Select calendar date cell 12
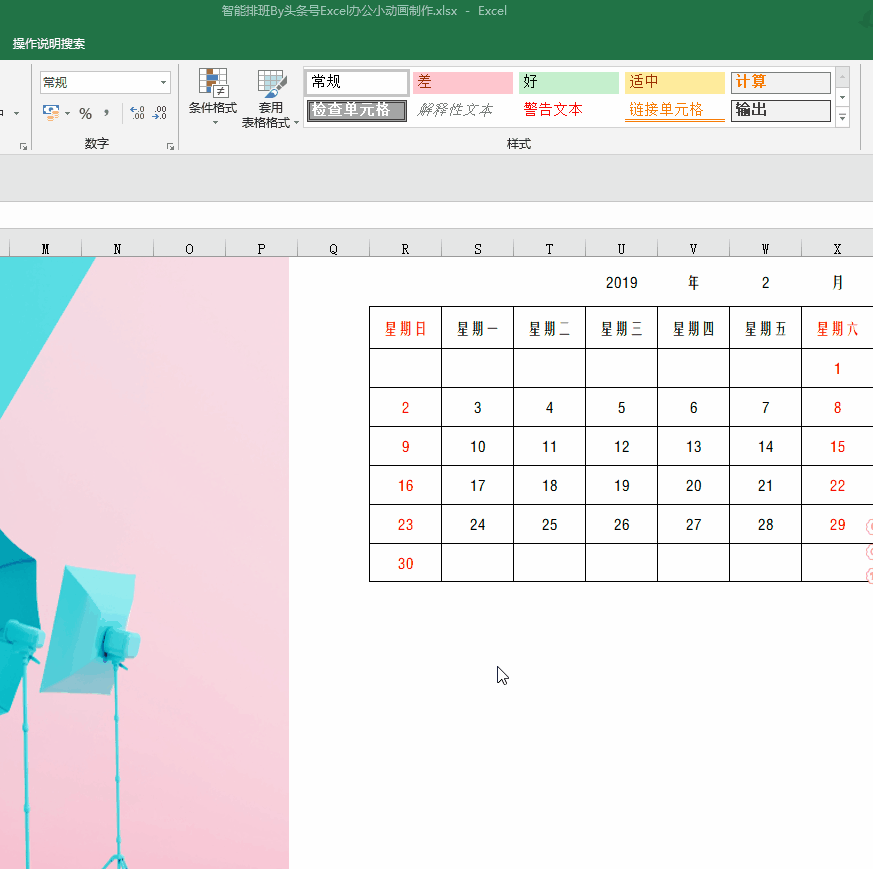The height and width of the screenshot is (869, 873). coord(621,446)
